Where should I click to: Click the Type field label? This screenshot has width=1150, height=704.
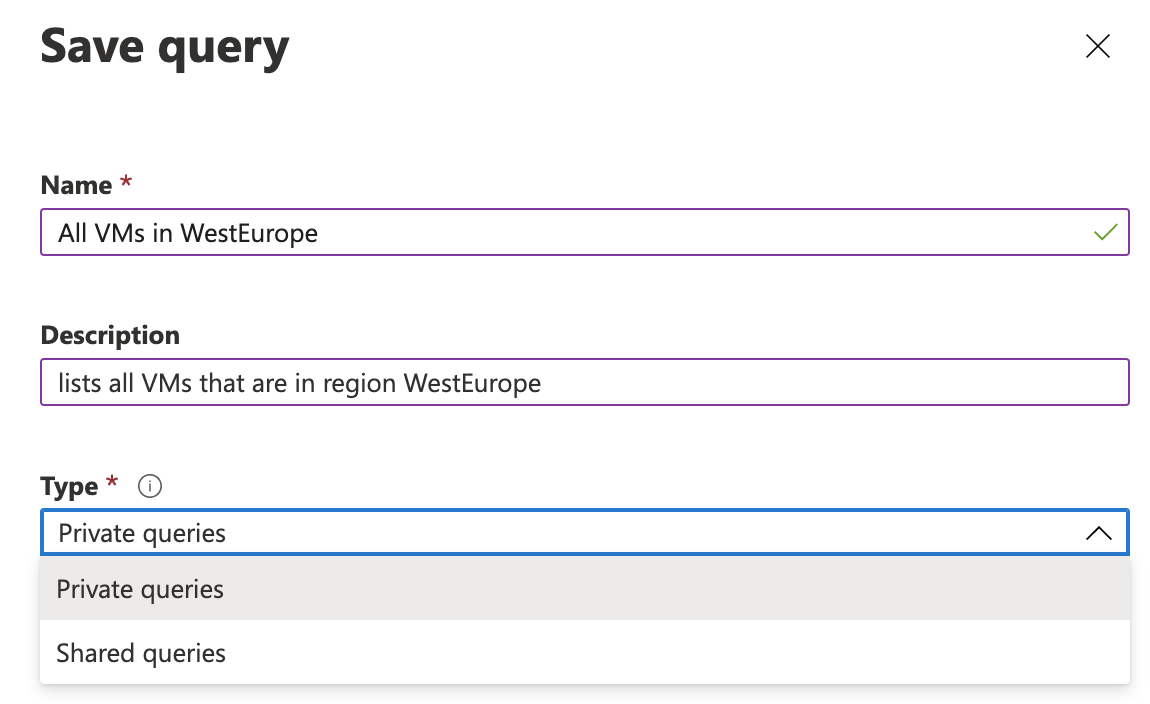pos(69,486)
